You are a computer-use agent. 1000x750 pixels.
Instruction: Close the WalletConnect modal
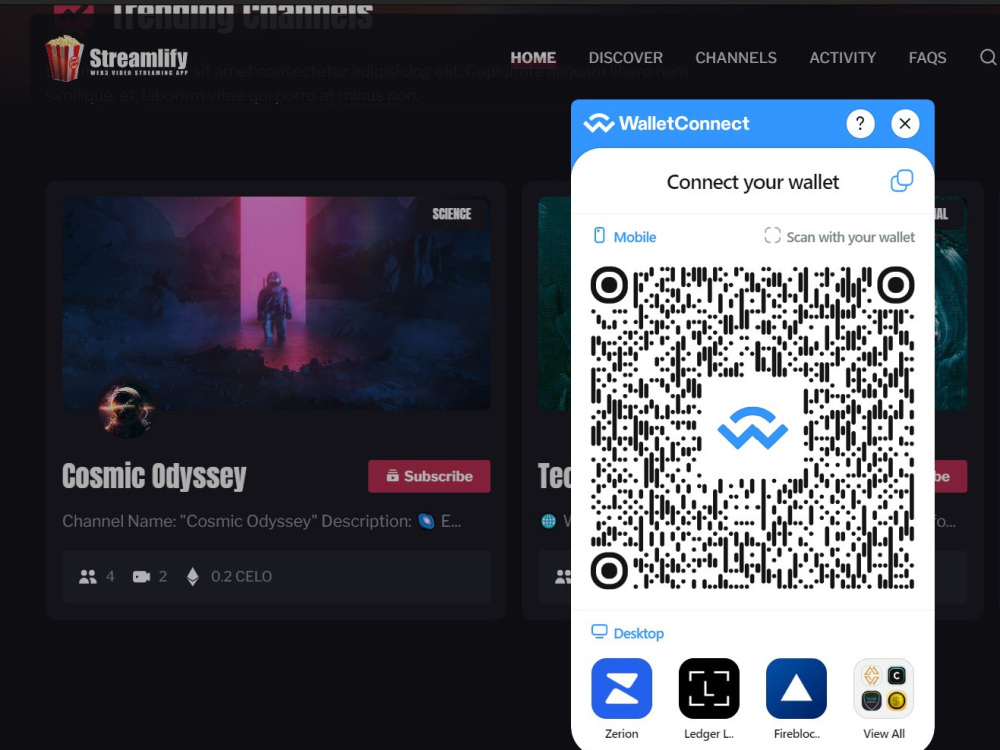point(905,123)
